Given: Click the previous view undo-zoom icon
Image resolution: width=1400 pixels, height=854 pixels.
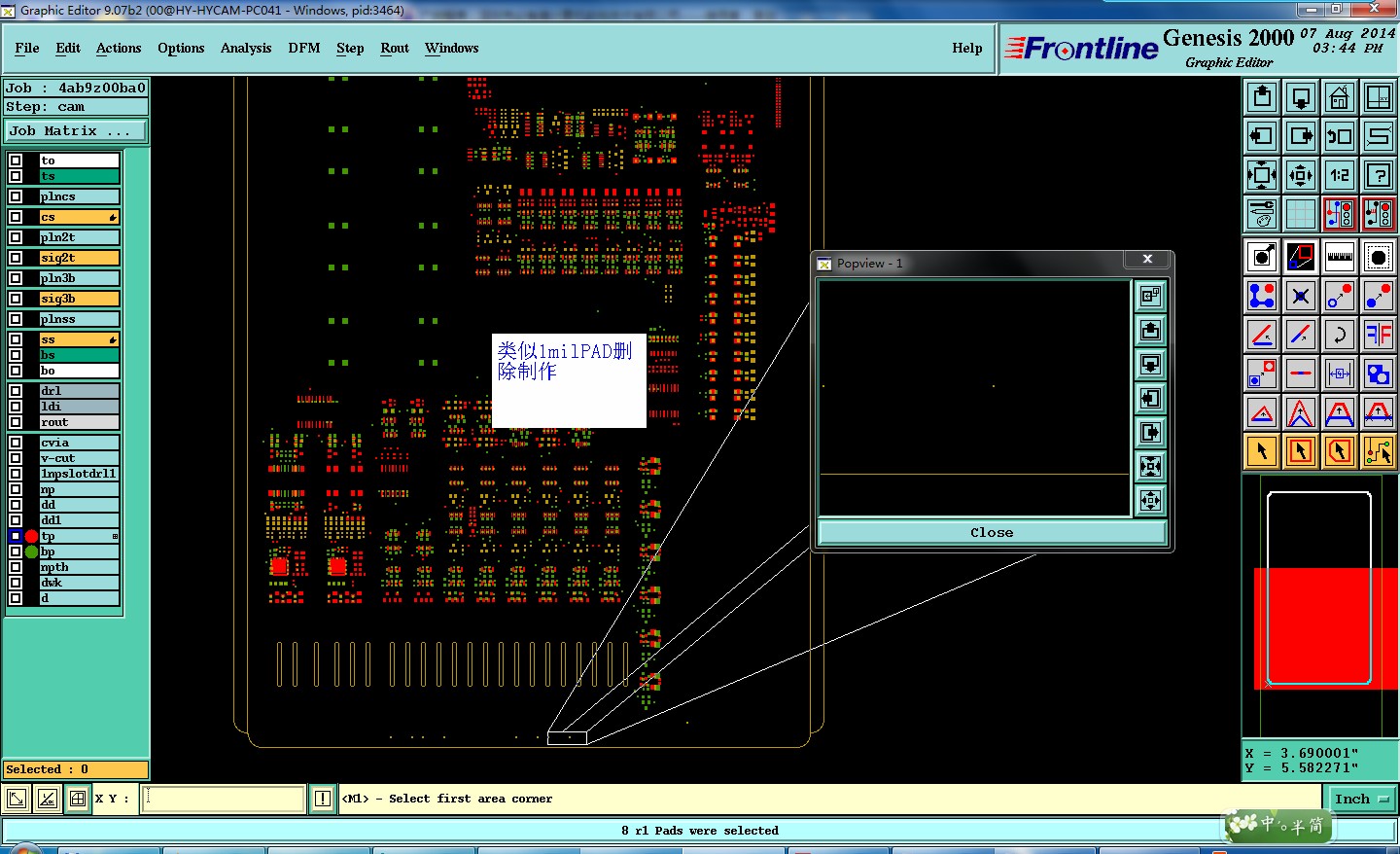Looking at the screenshot, I should click(x=1340, y=136).
